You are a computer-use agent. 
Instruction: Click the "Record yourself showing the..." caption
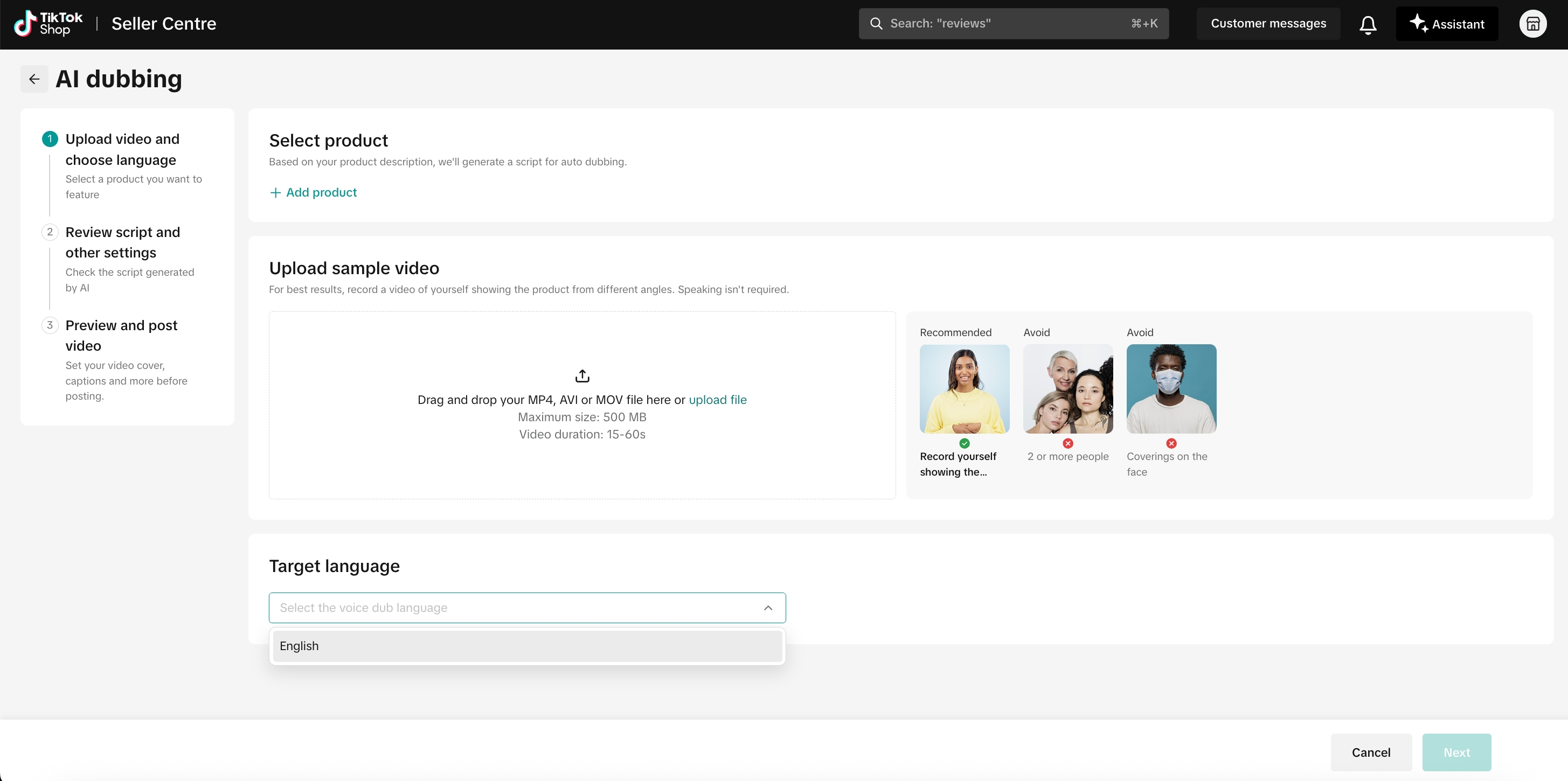[x=958, y=464]
